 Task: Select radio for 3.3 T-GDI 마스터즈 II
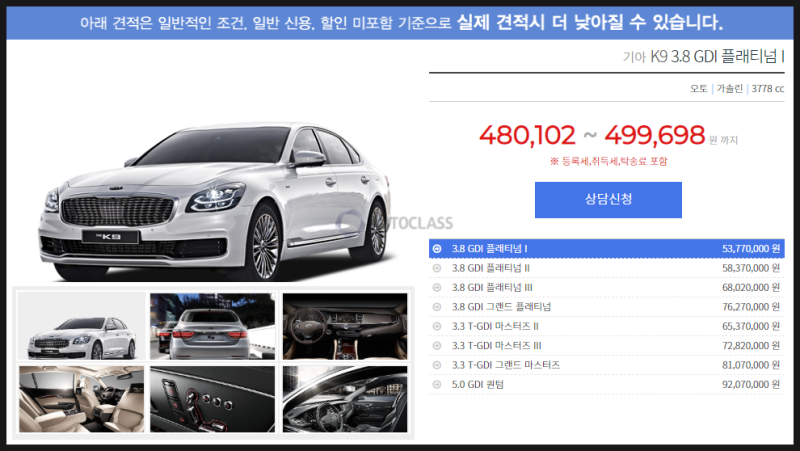coord(437,326)
